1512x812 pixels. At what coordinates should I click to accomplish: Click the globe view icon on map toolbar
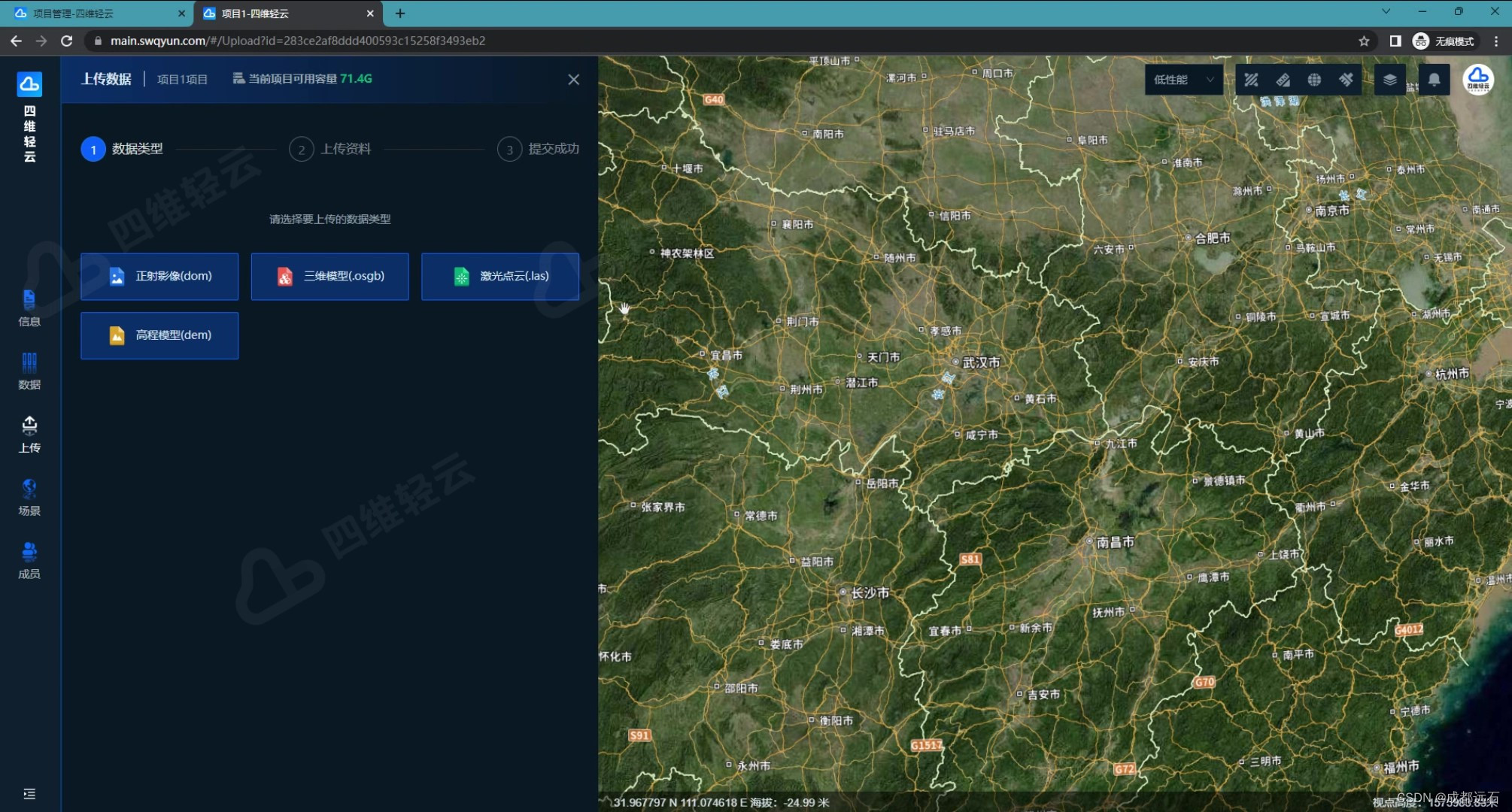point(1314,80)
